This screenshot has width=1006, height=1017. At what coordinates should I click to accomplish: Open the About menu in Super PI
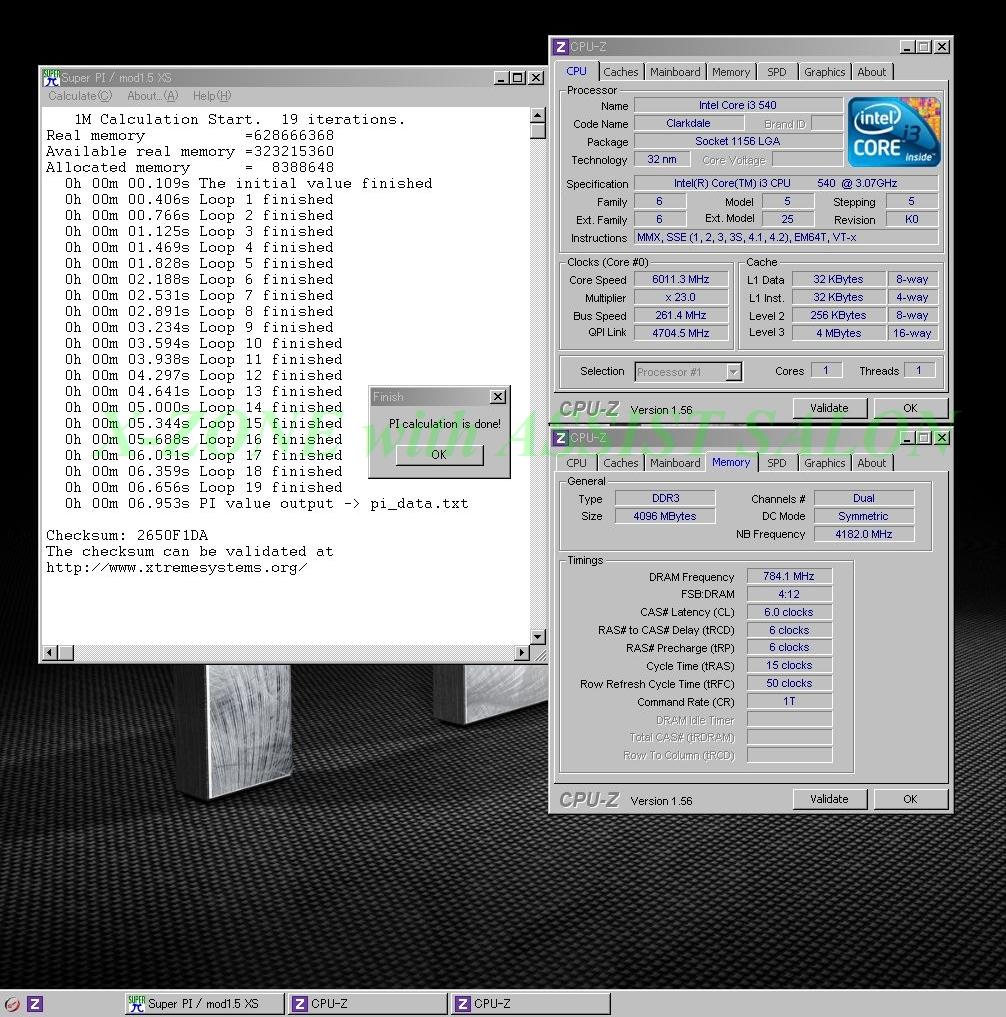pyautogui.click(x=152, y=96)
